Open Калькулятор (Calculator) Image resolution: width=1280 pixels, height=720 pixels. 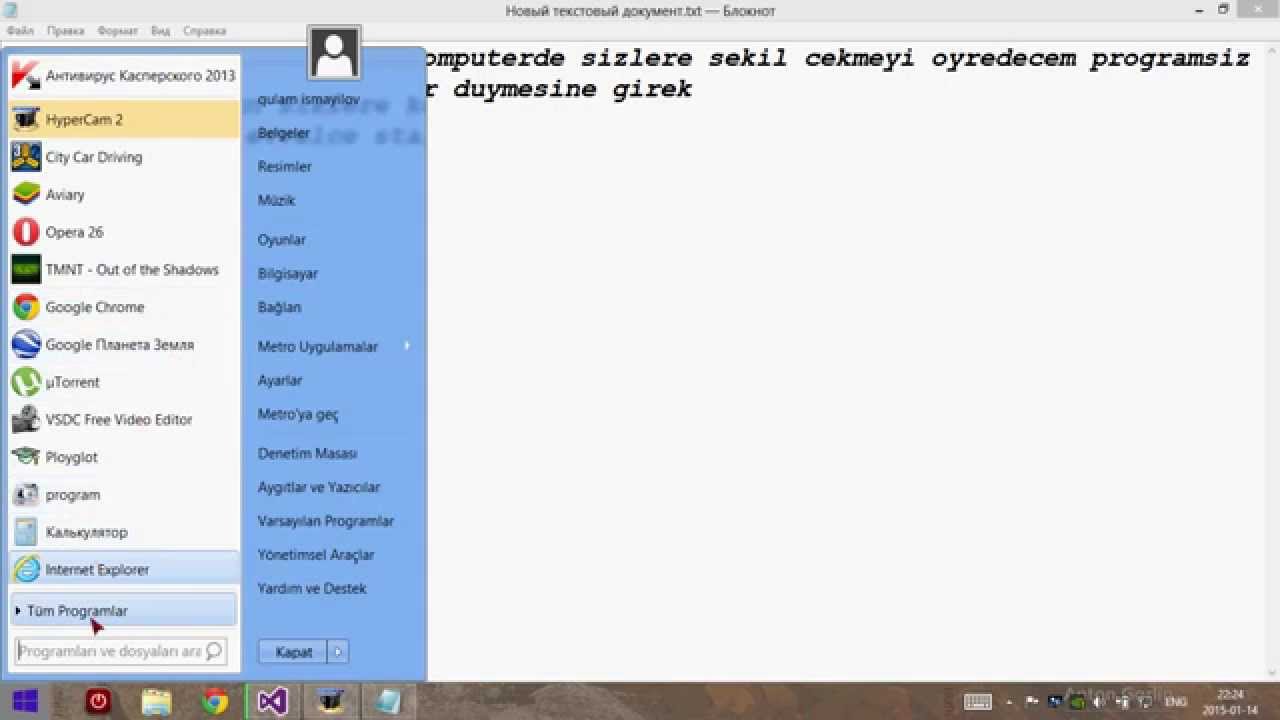coord(124,532)
